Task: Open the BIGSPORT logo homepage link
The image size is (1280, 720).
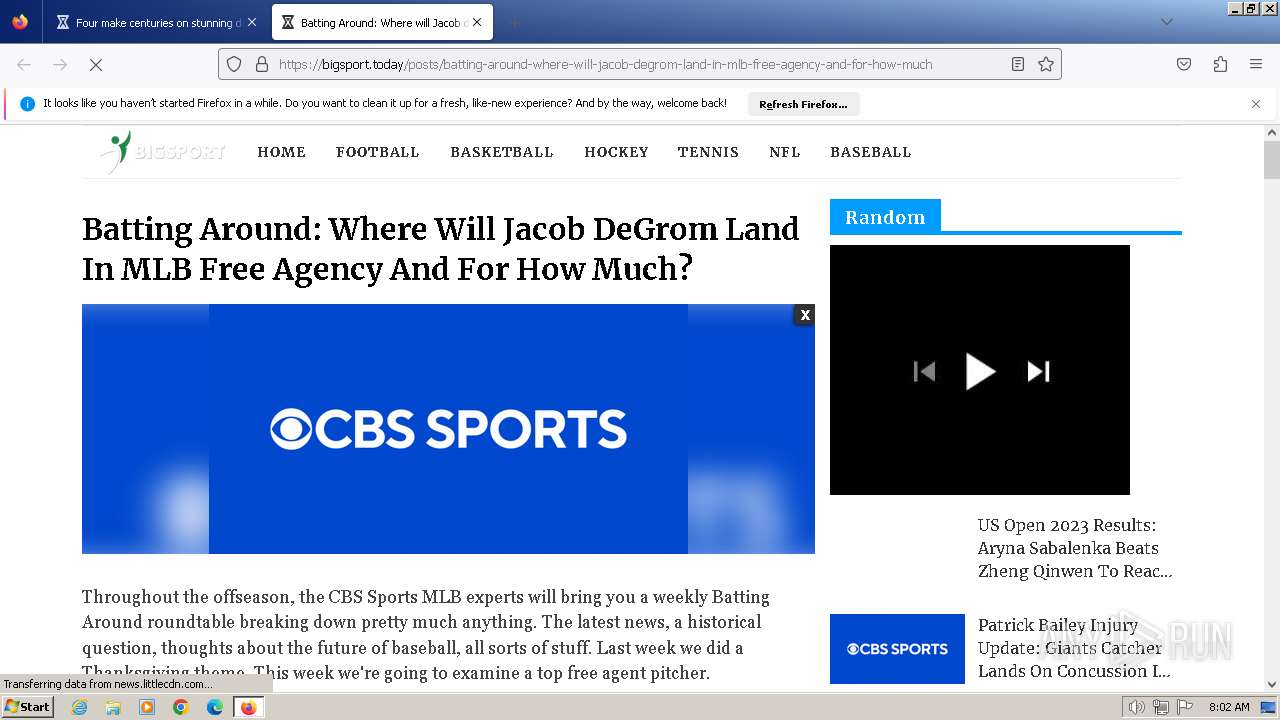Action: 163,152
